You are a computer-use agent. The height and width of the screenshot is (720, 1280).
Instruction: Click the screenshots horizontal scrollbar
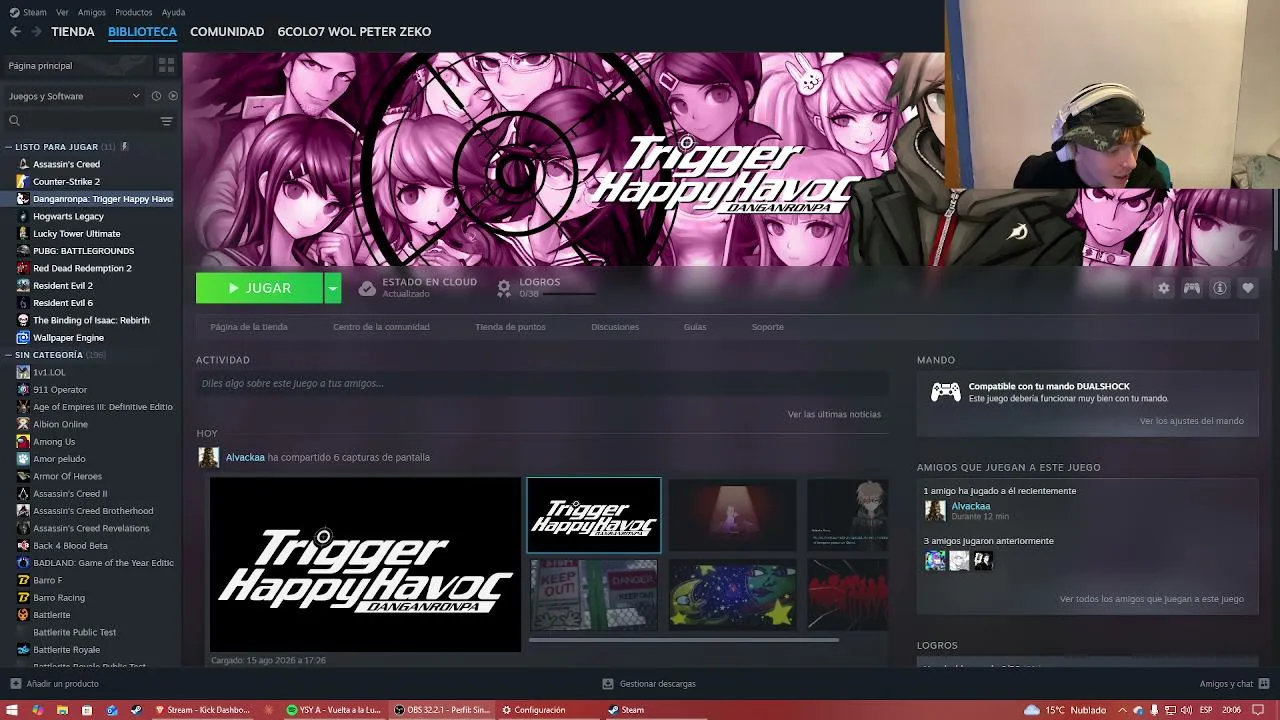tap(683, 640)
